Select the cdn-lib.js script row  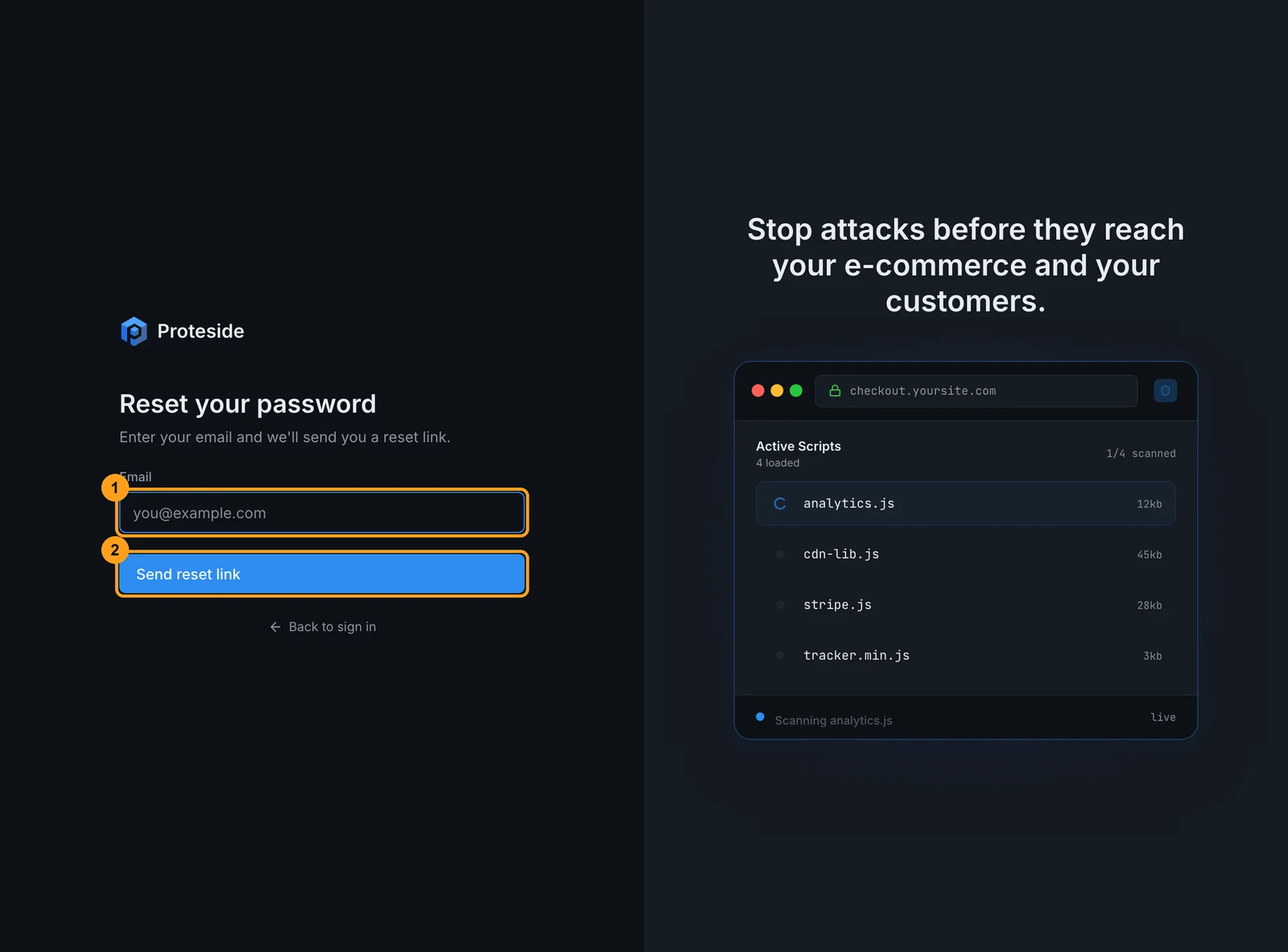[x=965, y=554]
